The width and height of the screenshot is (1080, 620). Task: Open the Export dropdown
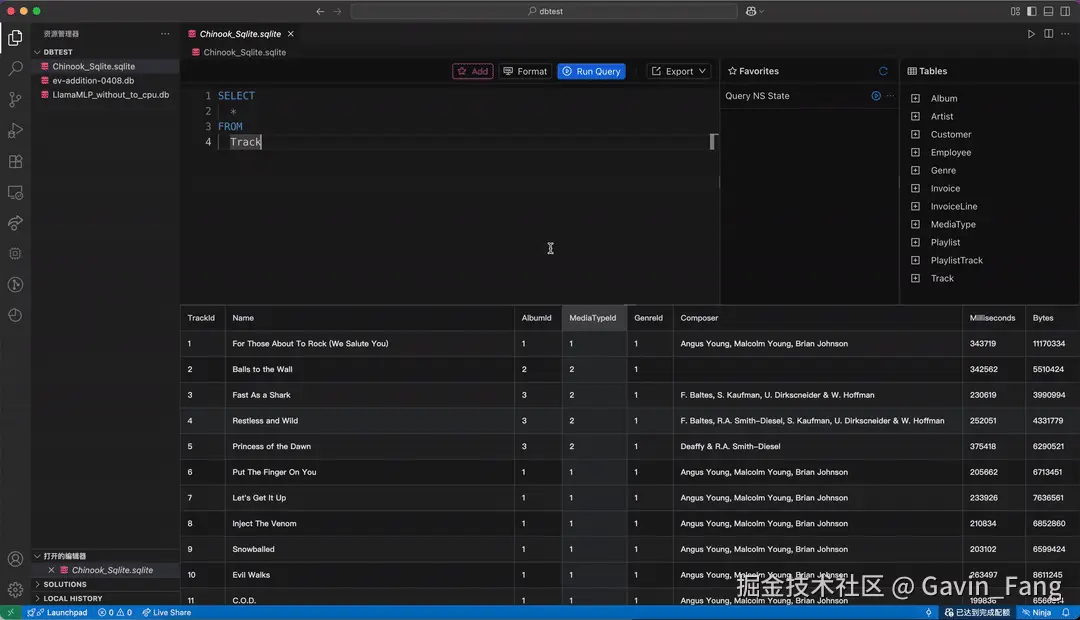[x=678, y=71]
